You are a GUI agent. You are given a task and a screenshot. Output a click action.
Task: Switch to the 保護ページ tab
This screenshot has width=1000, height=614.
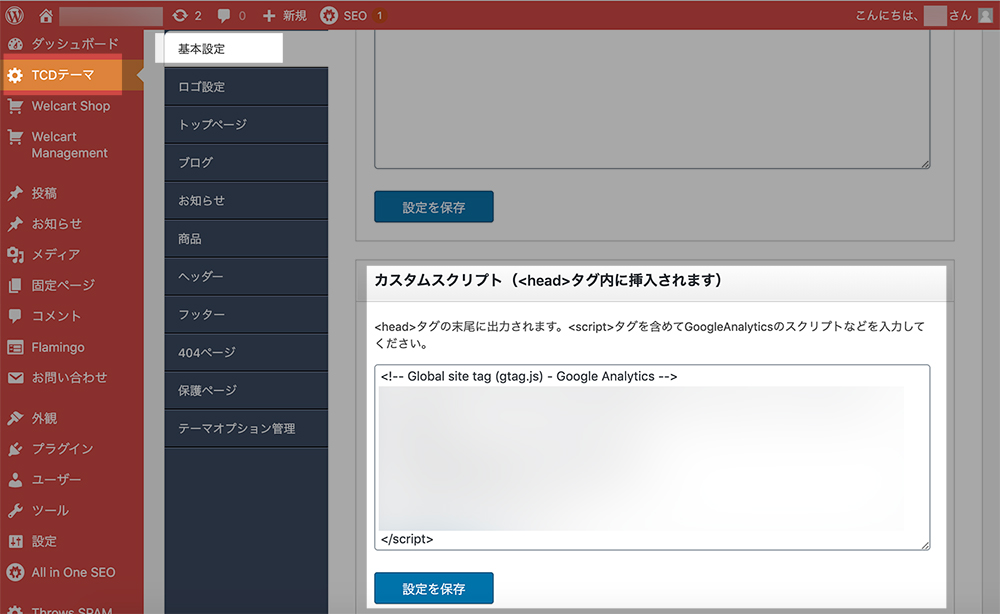246,390
